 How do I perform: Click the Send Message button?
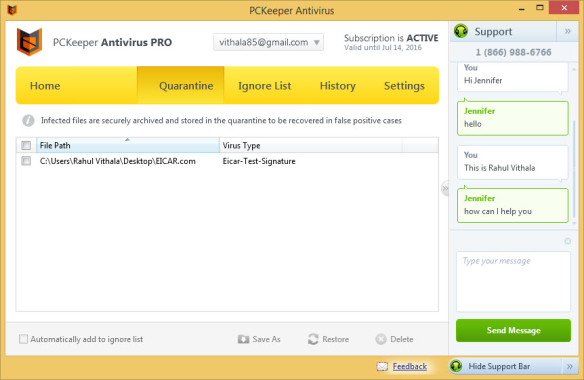(513, 330)
